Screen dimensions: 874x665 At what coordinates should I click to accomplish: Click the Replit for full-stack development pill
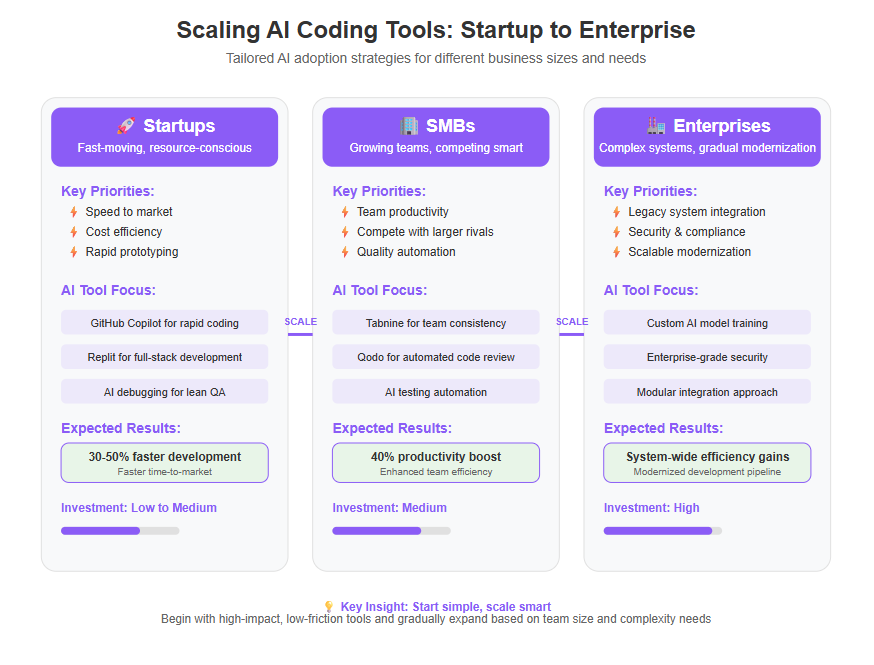point(164,357)
